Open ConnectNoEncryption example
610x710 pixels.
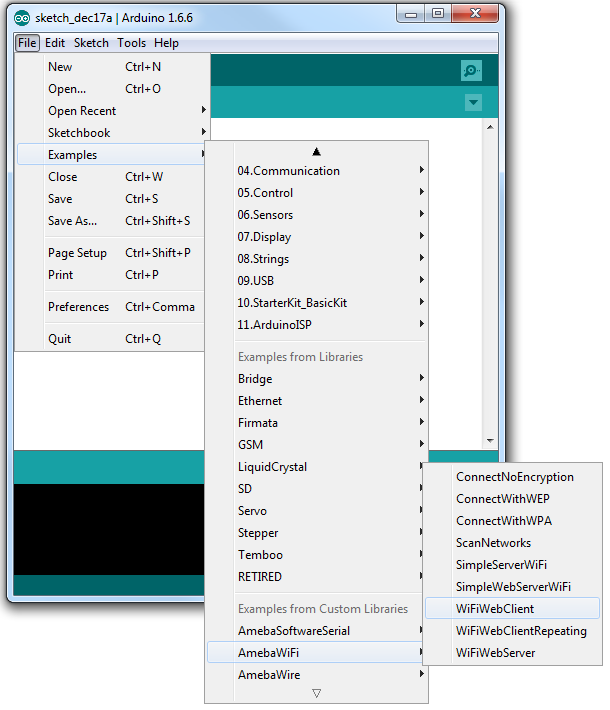tap(512, 477)
